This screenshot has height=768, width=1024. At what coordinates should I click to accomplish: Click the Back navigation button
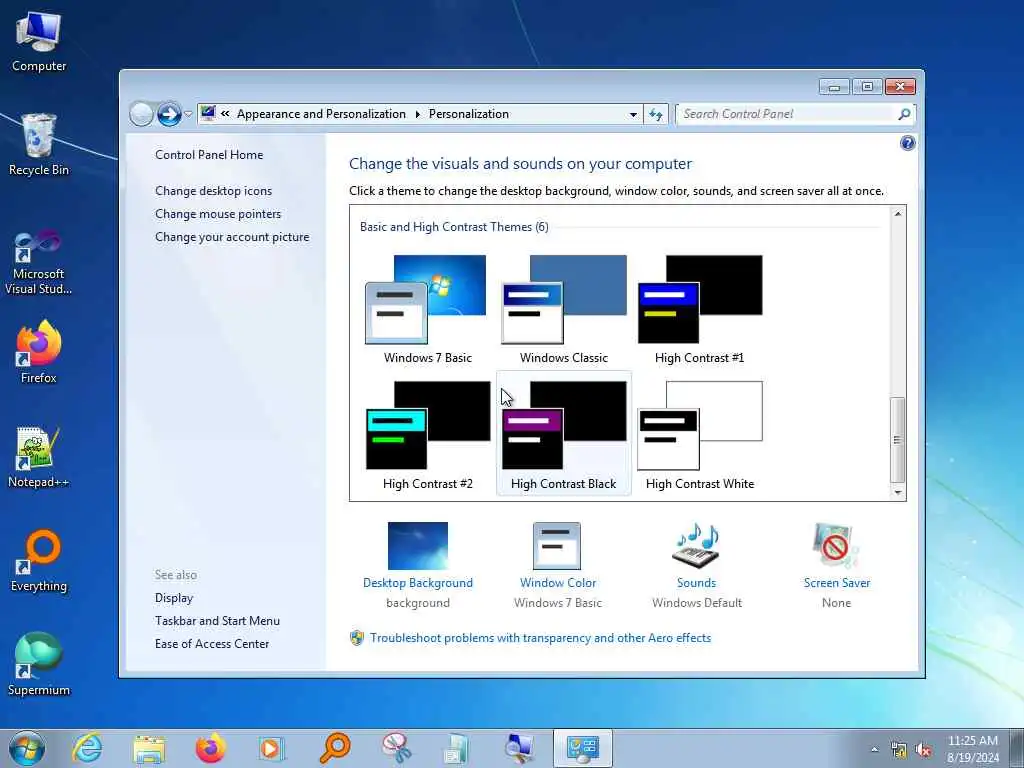pos(142,114)
